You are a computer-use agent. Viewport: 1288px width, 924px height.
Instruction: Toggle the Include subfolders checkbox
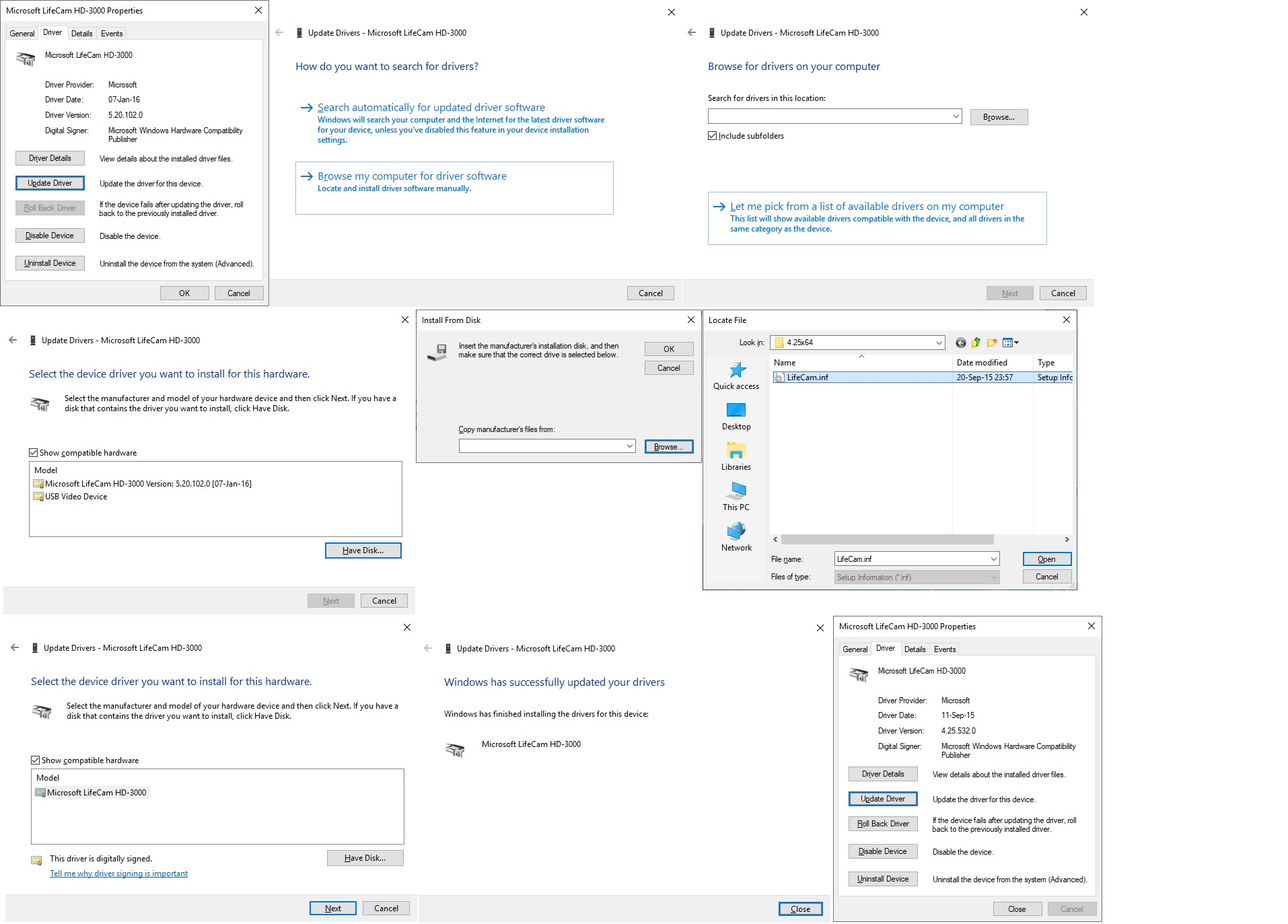click(712, 136)
